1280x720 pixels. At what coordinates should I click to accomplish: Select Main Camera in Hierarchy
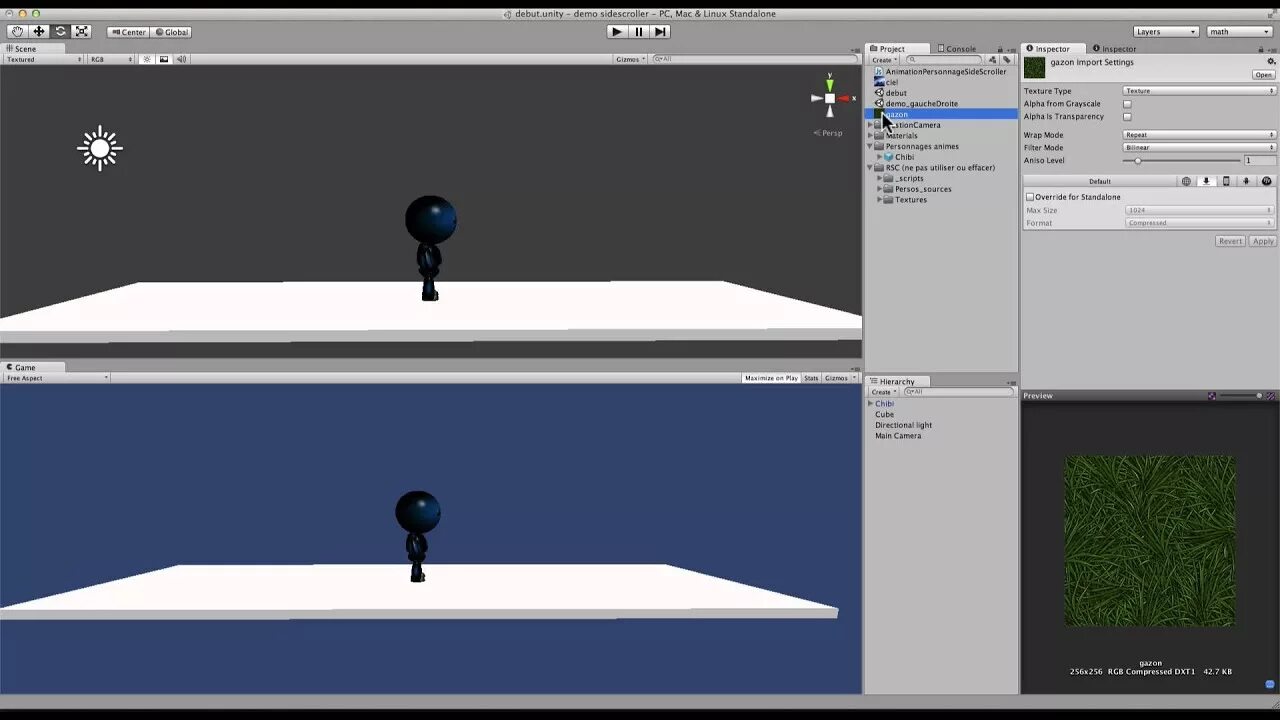coord(898,436)
